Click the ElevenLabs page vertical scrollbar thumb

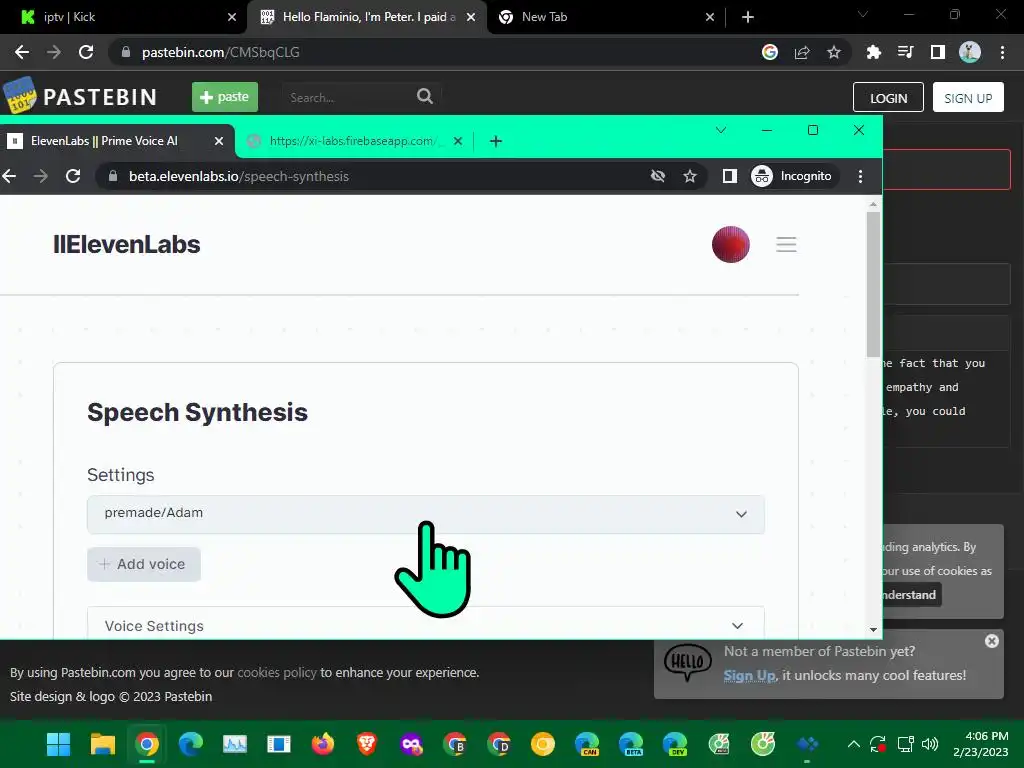point(873,284)
